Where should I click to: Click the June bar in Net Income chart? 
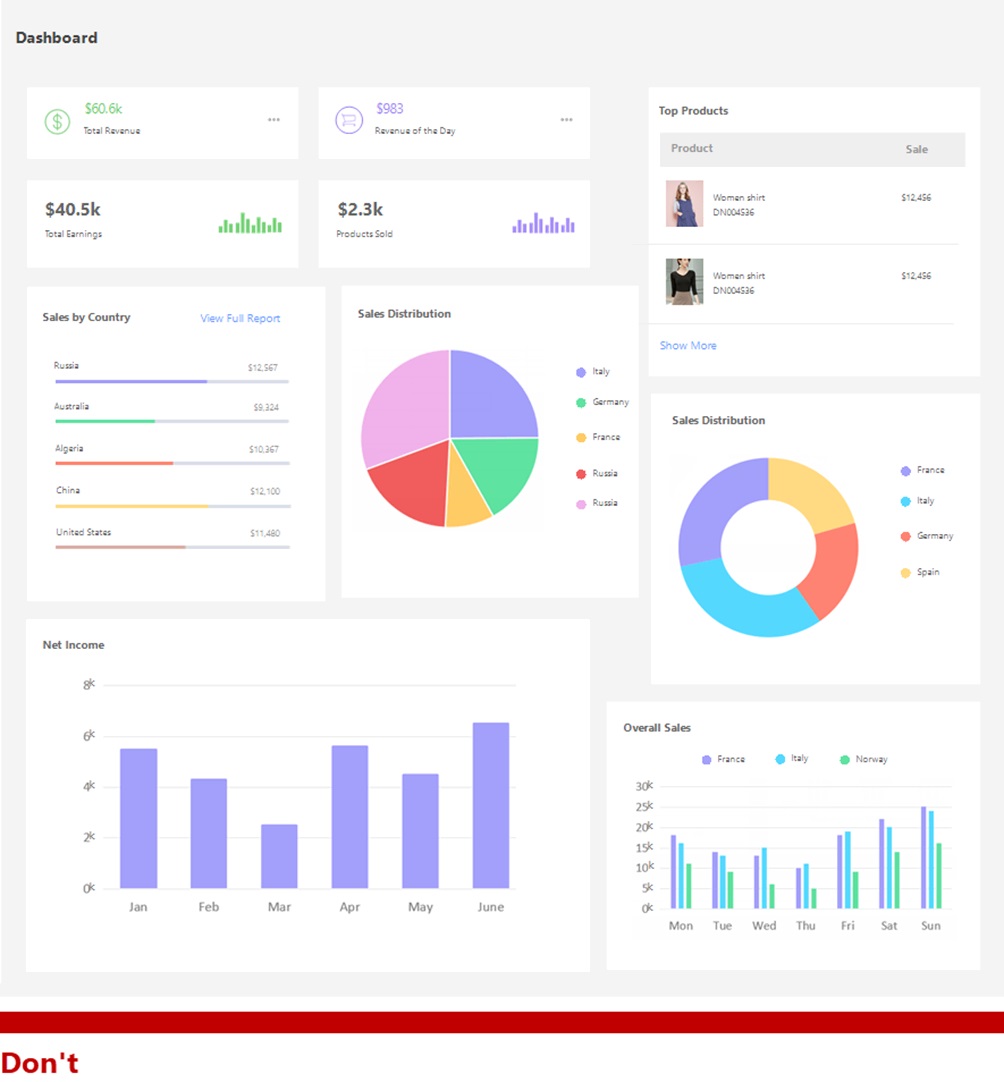[x=491, y=805]
